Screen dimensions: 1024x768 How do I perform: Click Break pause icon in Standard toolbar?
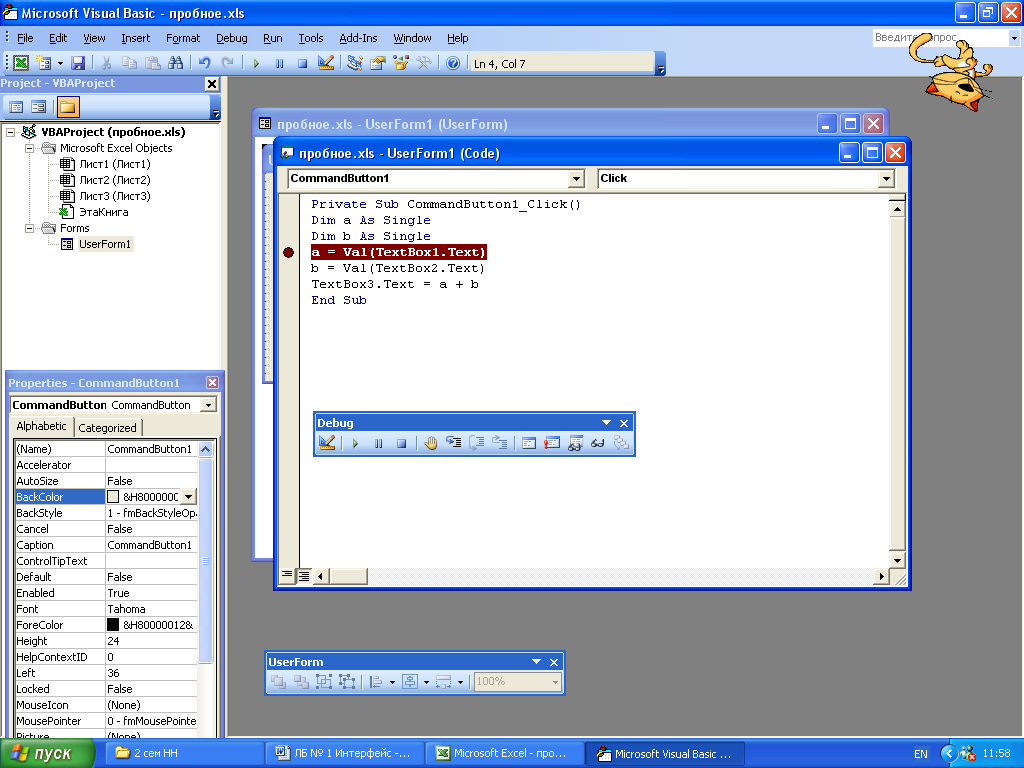coord(280,63)
